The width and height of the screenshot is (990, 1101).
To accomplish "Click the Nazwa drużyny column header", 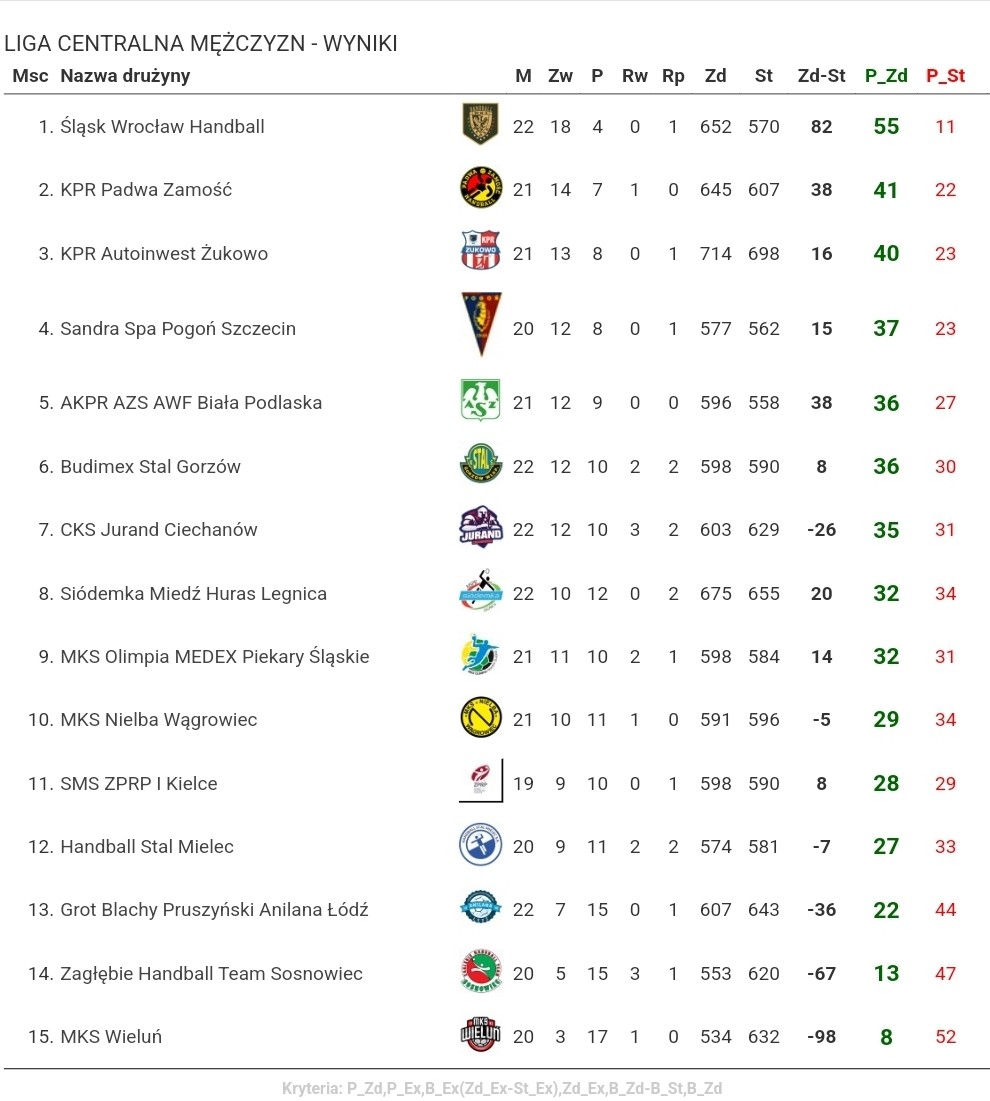I will point(125,76).
